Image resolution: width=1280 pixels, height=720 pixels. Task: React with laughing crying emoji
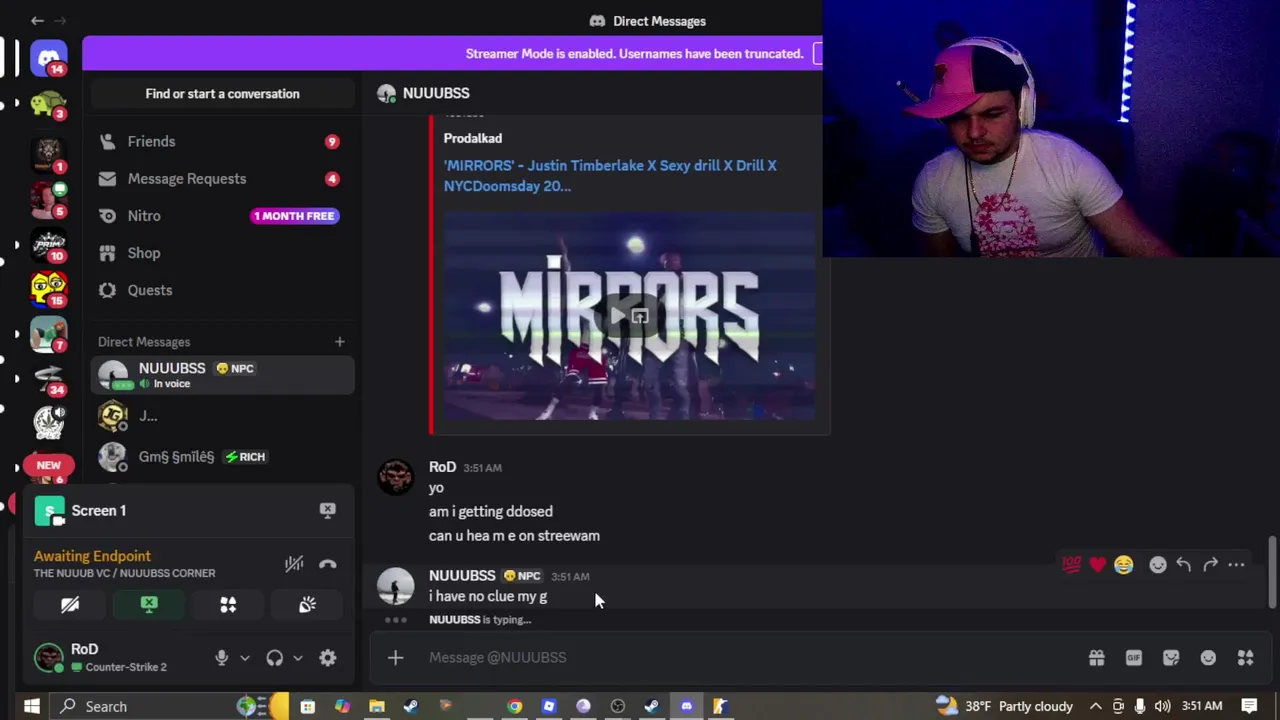(x=1123, y=565)
